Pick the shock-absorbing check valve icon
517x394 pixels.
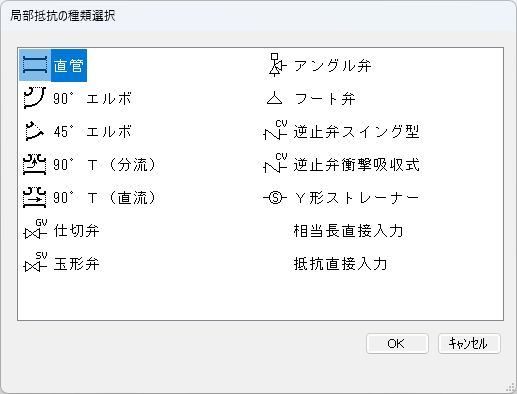[x=275, y=163]
